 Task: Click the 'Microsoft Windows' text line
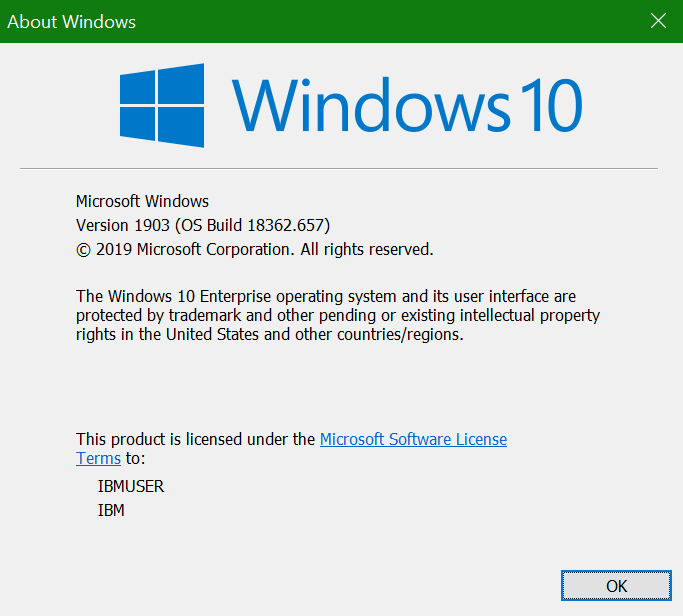tap(142, 201)
